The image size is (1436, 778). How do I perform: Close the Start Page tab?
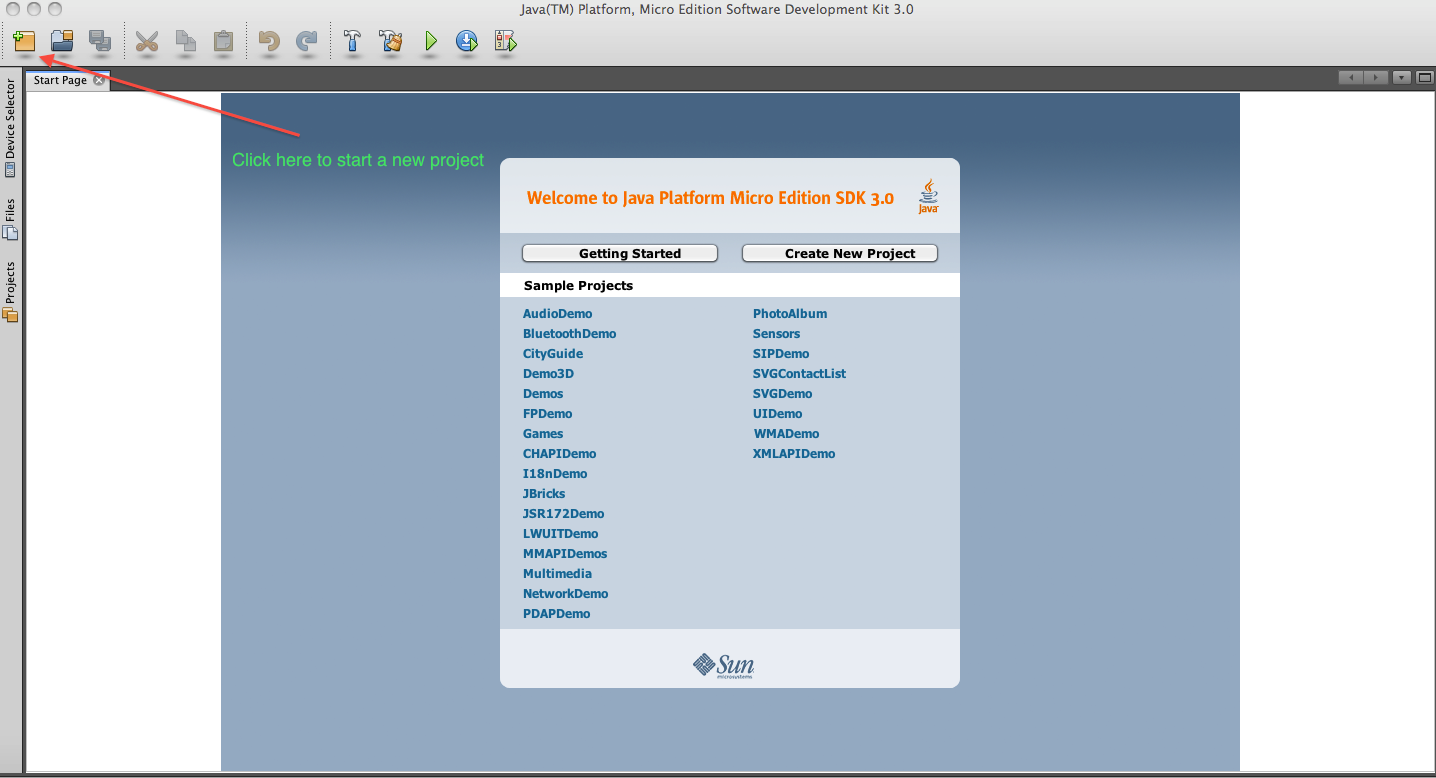(x=98, y=80)
